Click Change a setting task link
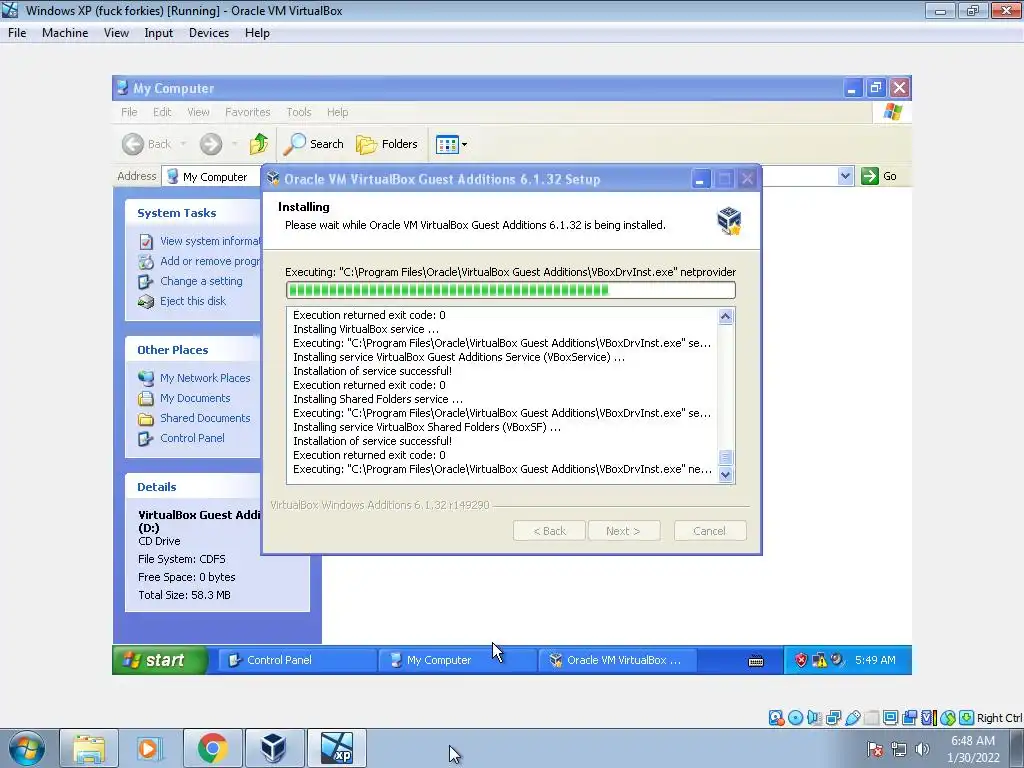1024x768 pixels. pyautogui.click(x=201, y=281)
